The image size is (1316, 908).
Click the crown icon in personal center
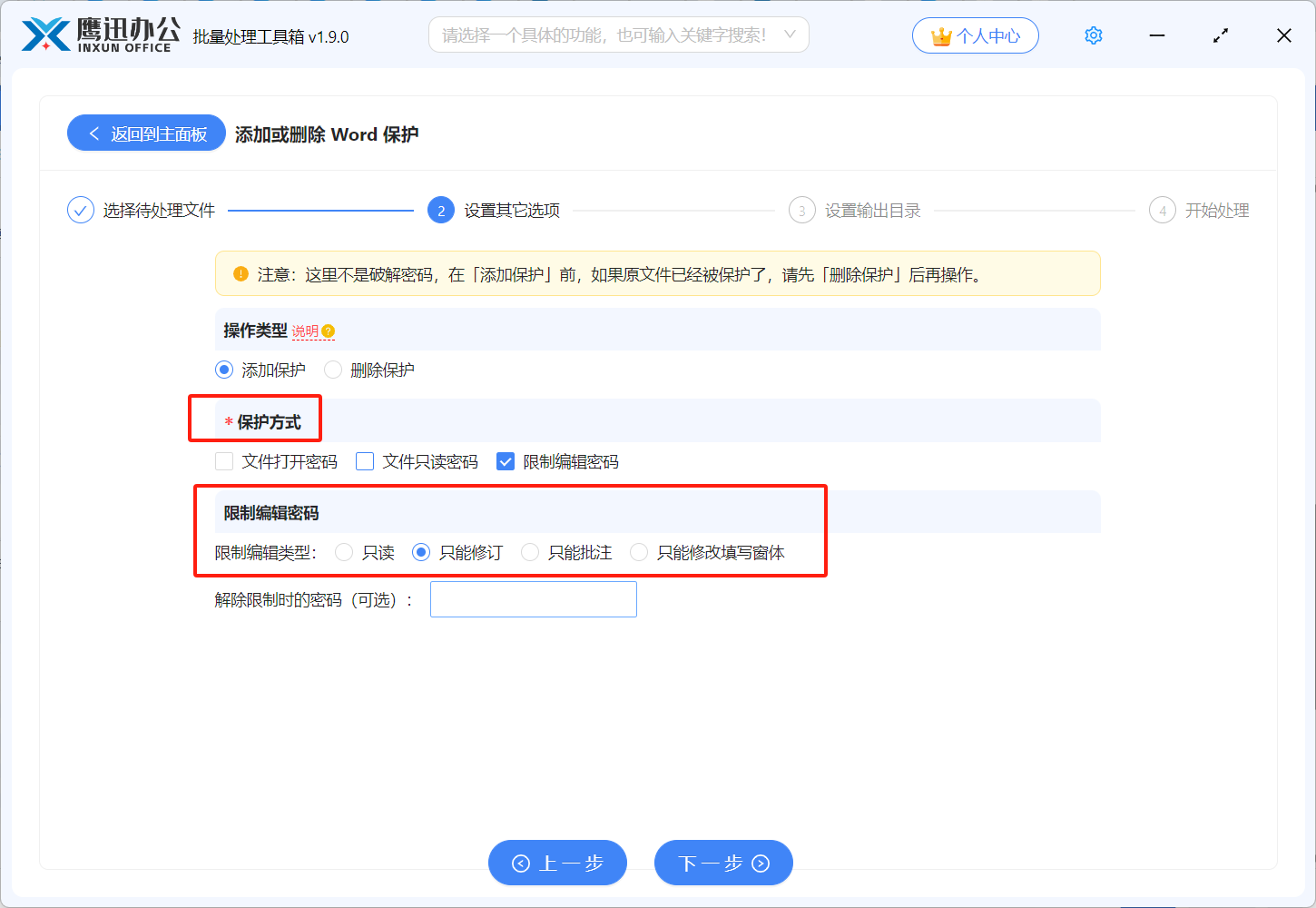click(941, 36)
